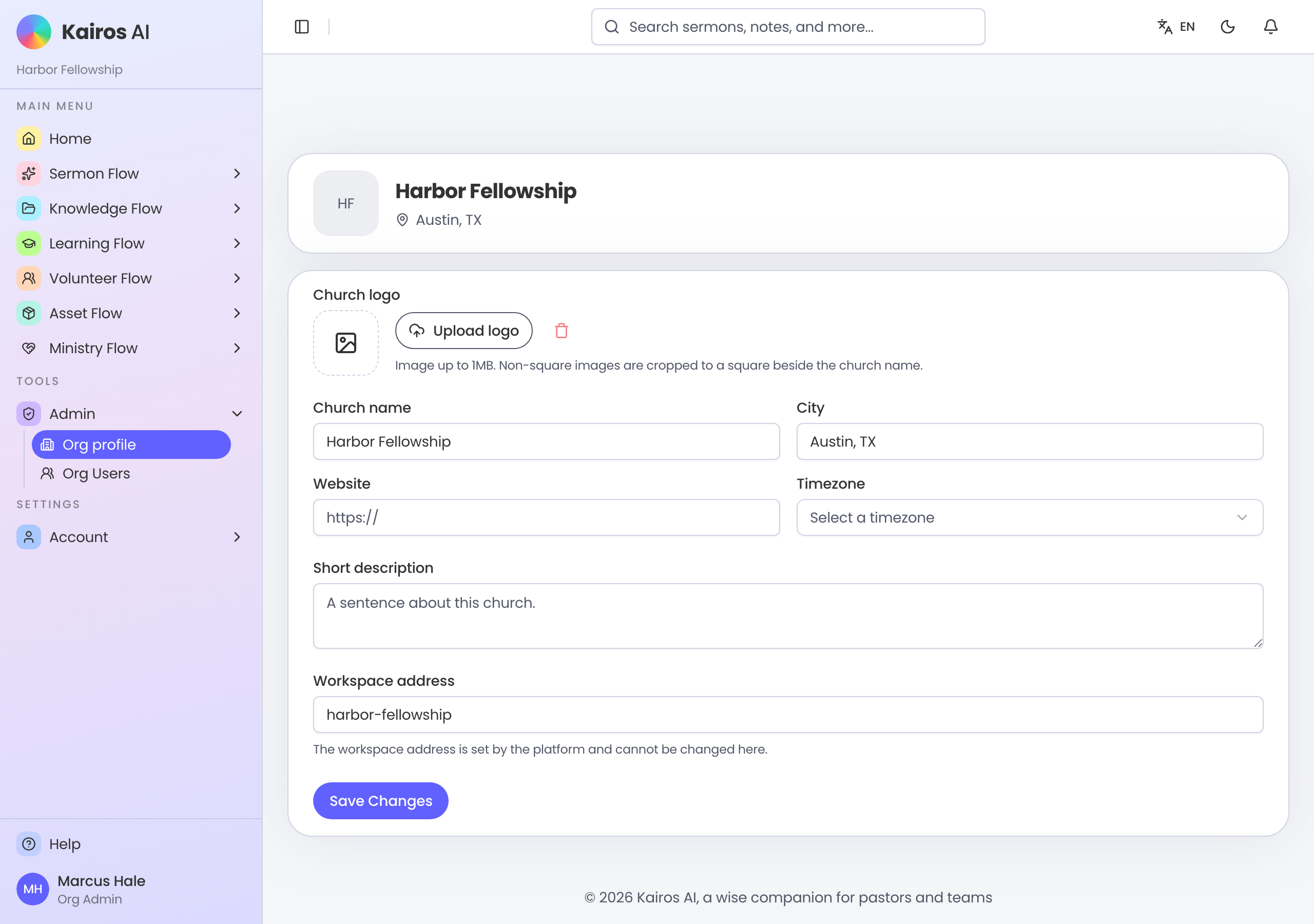Toggle the sidebar panel icon

point(302,27)
